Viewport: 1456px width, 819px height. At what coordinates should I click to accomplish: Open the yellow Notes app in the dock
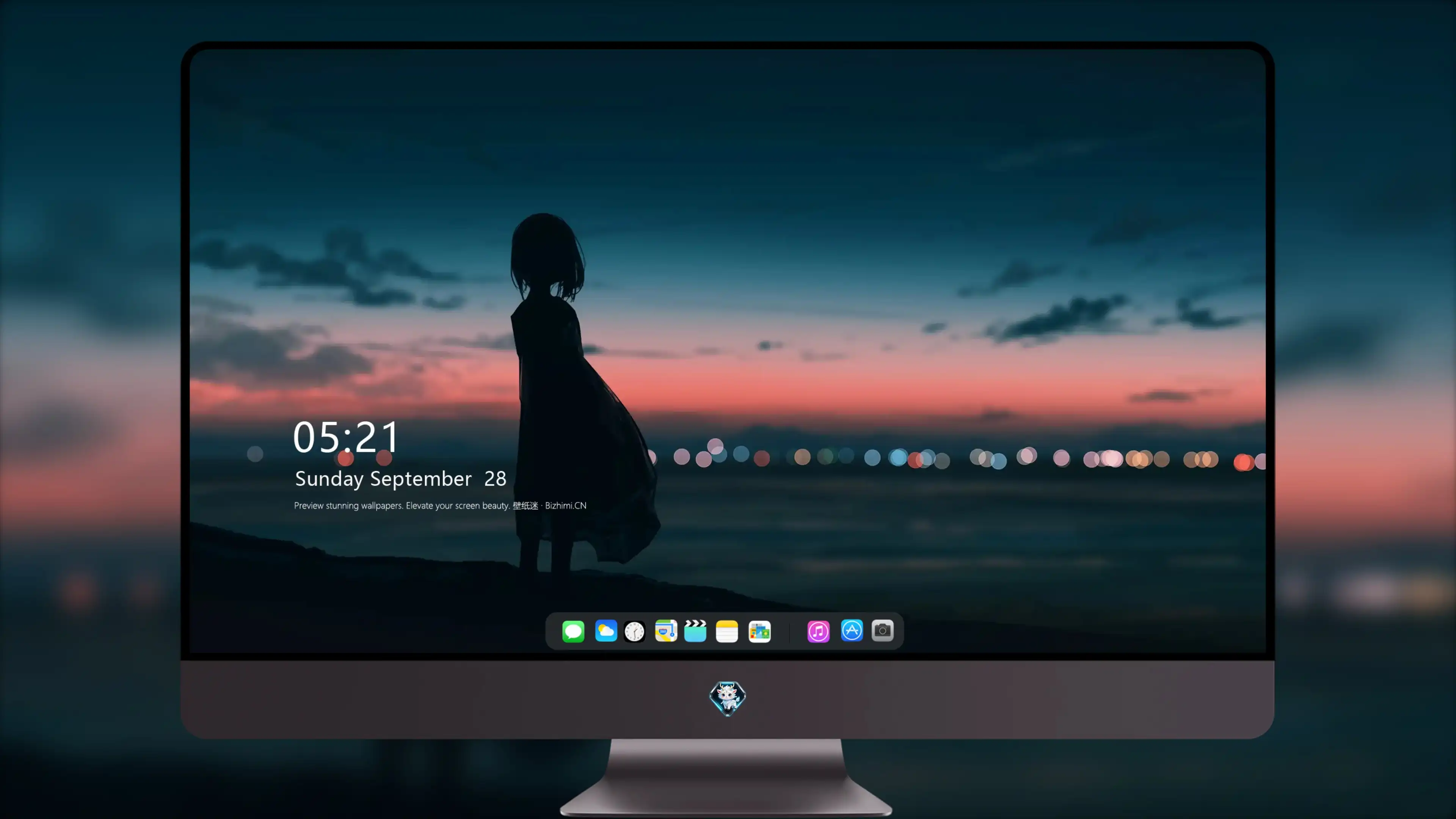pos(727,631)
